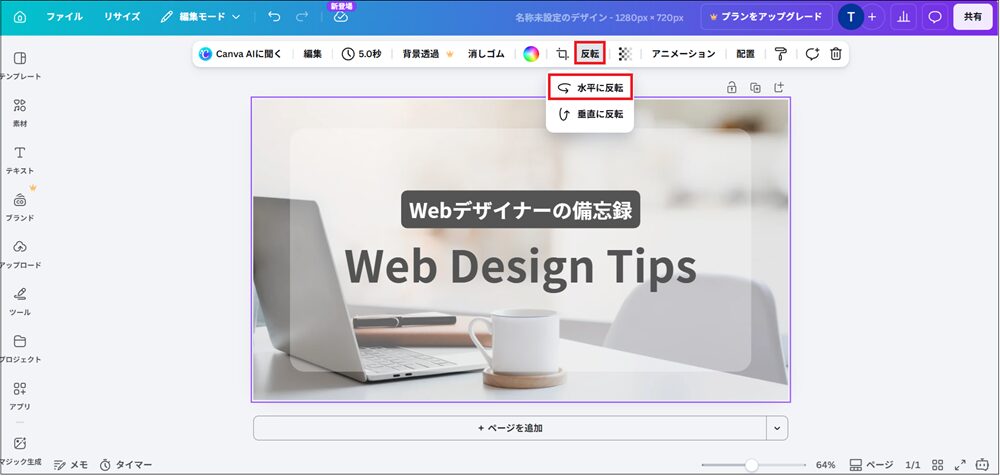Adjust the zoom slider handle
This screenshot has height=476, width=1000.
point(752,465)
